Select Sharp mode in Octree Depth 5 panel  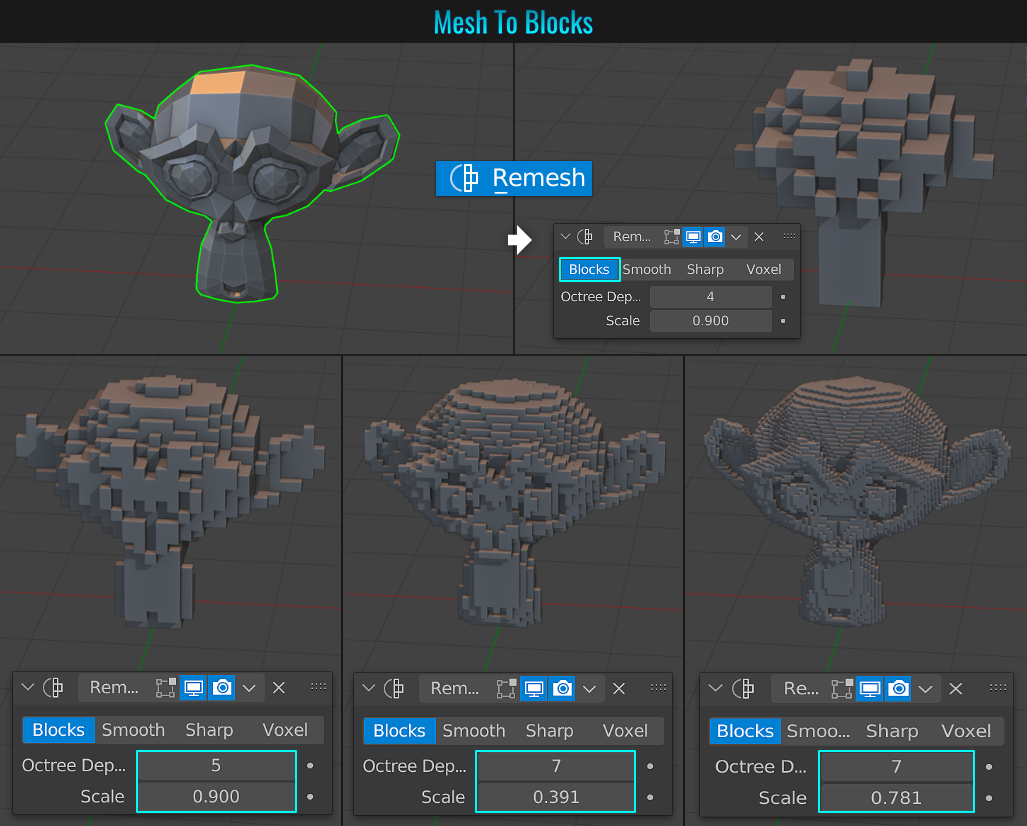pyautogui.click(x=209, y=730)
